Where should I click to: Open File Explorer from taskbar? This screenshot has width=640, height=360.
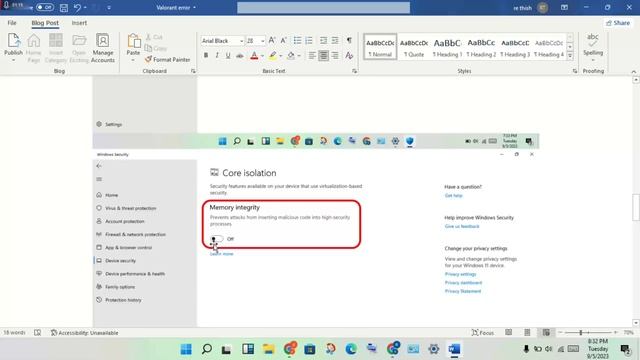pos(268,349)
